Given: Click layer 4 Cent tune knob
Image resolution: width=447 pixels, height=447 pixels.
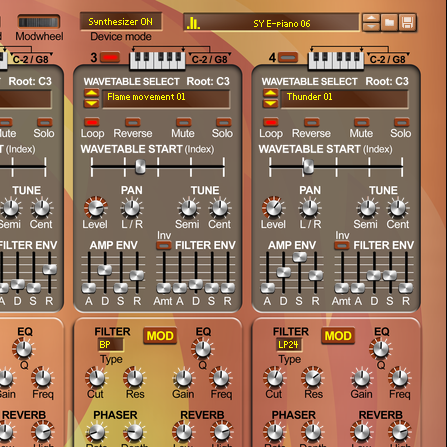Looking at the screenshot, I should [x=398, y=208].
